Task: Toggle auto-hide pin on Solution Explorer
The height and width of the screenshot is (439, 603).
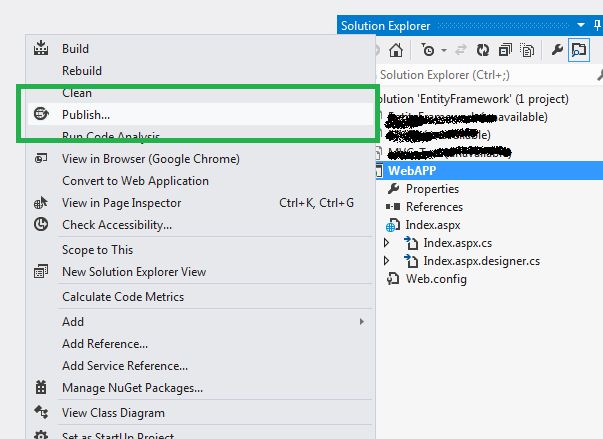Action: (x=597, y=25)
